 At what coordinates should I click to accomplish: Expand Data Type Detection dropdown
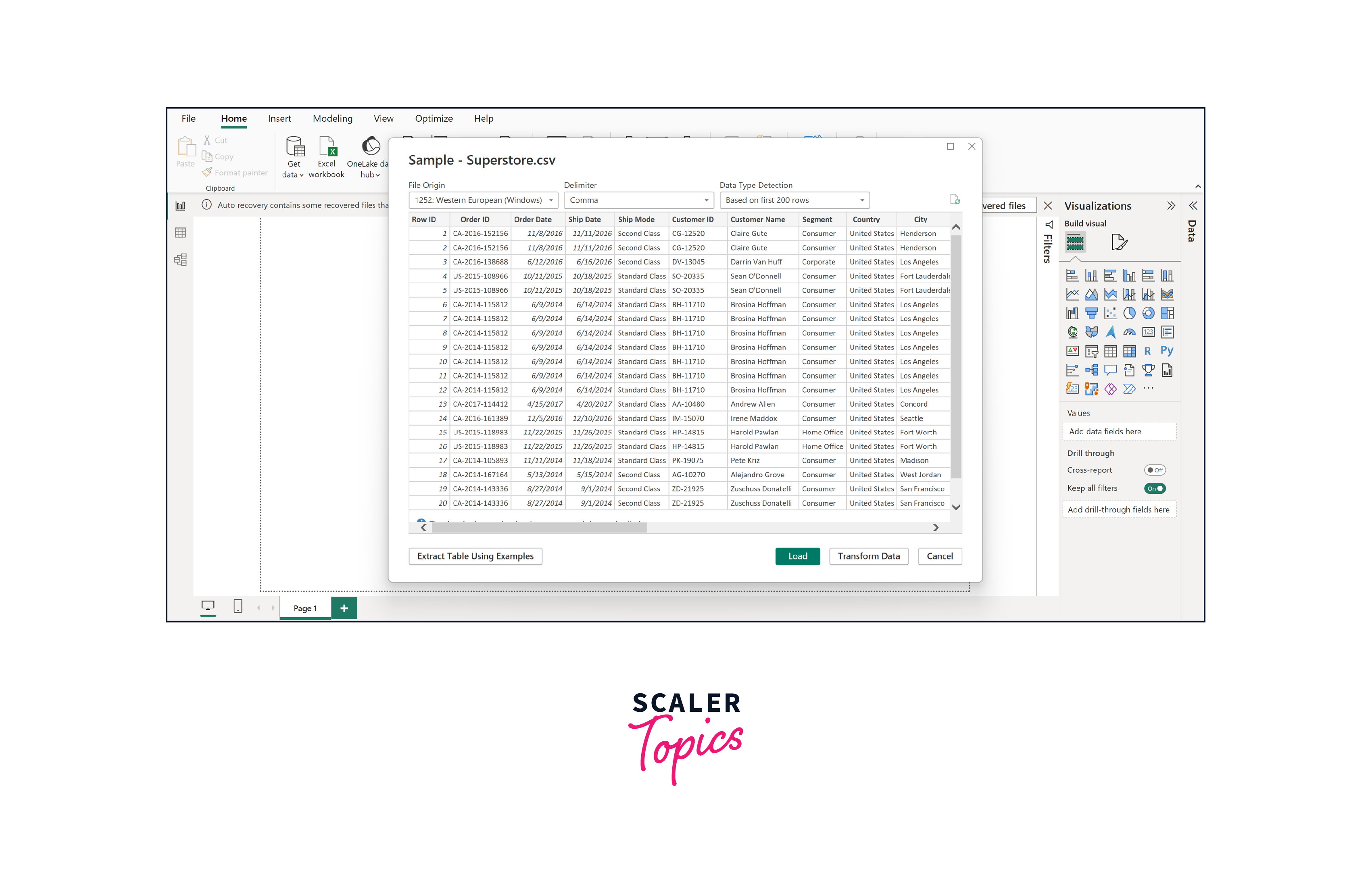(x=858, y=200)
